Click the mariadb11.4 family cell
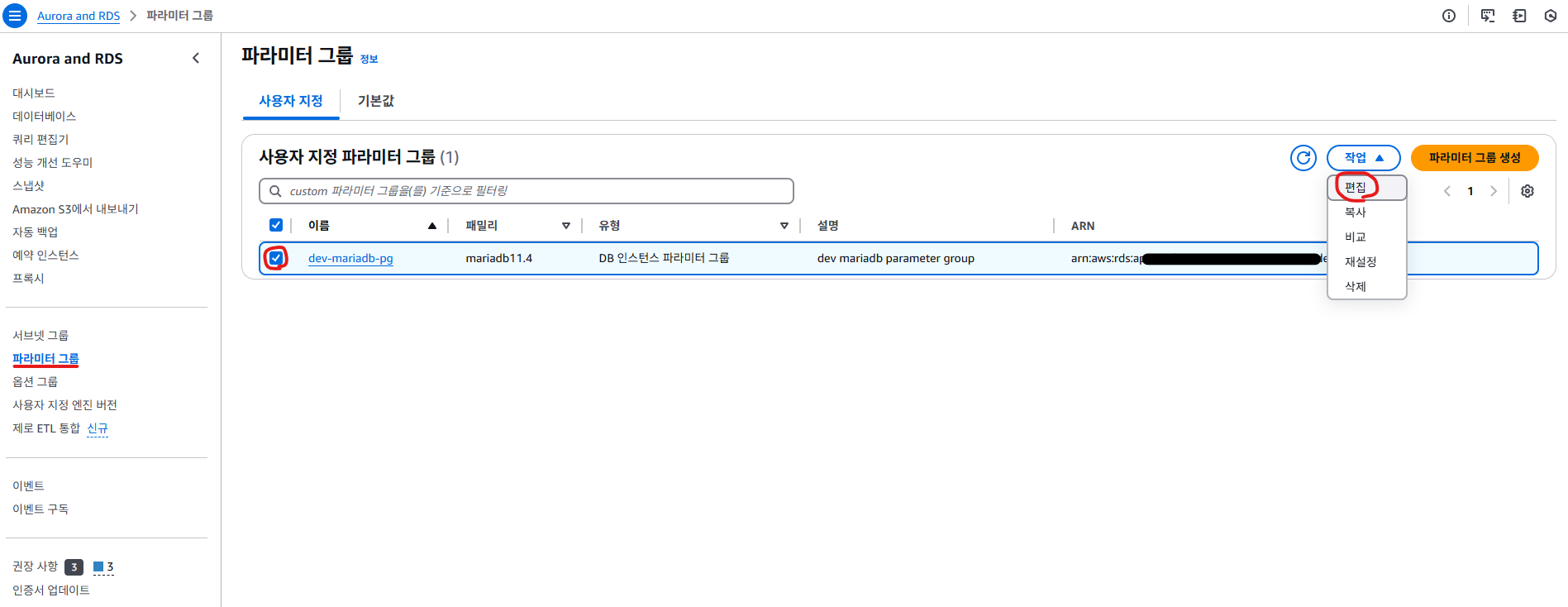 click(499, 258)
